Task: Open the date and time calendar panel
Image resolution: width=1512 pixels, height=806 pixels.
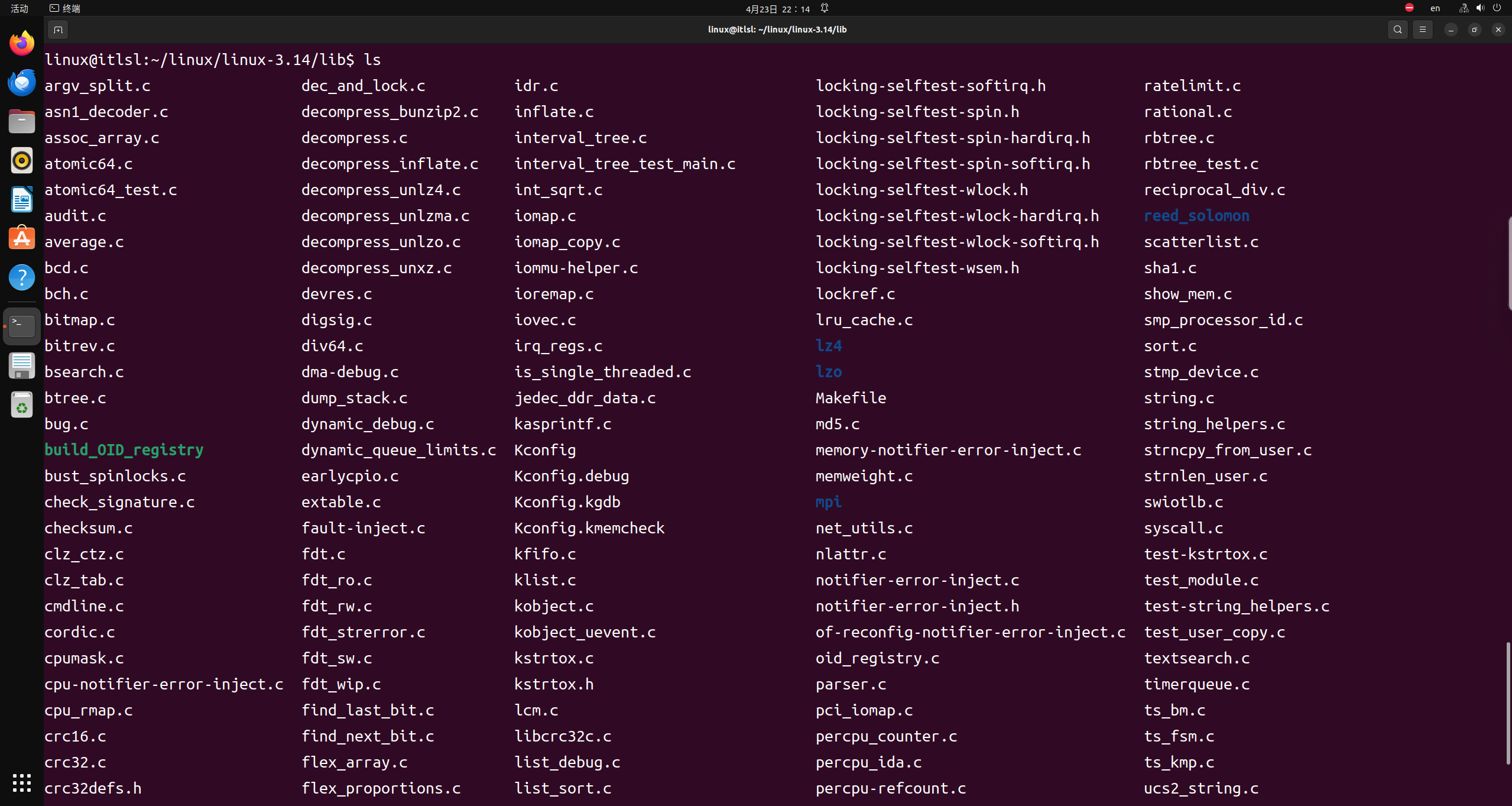Action: coord(777,8)
